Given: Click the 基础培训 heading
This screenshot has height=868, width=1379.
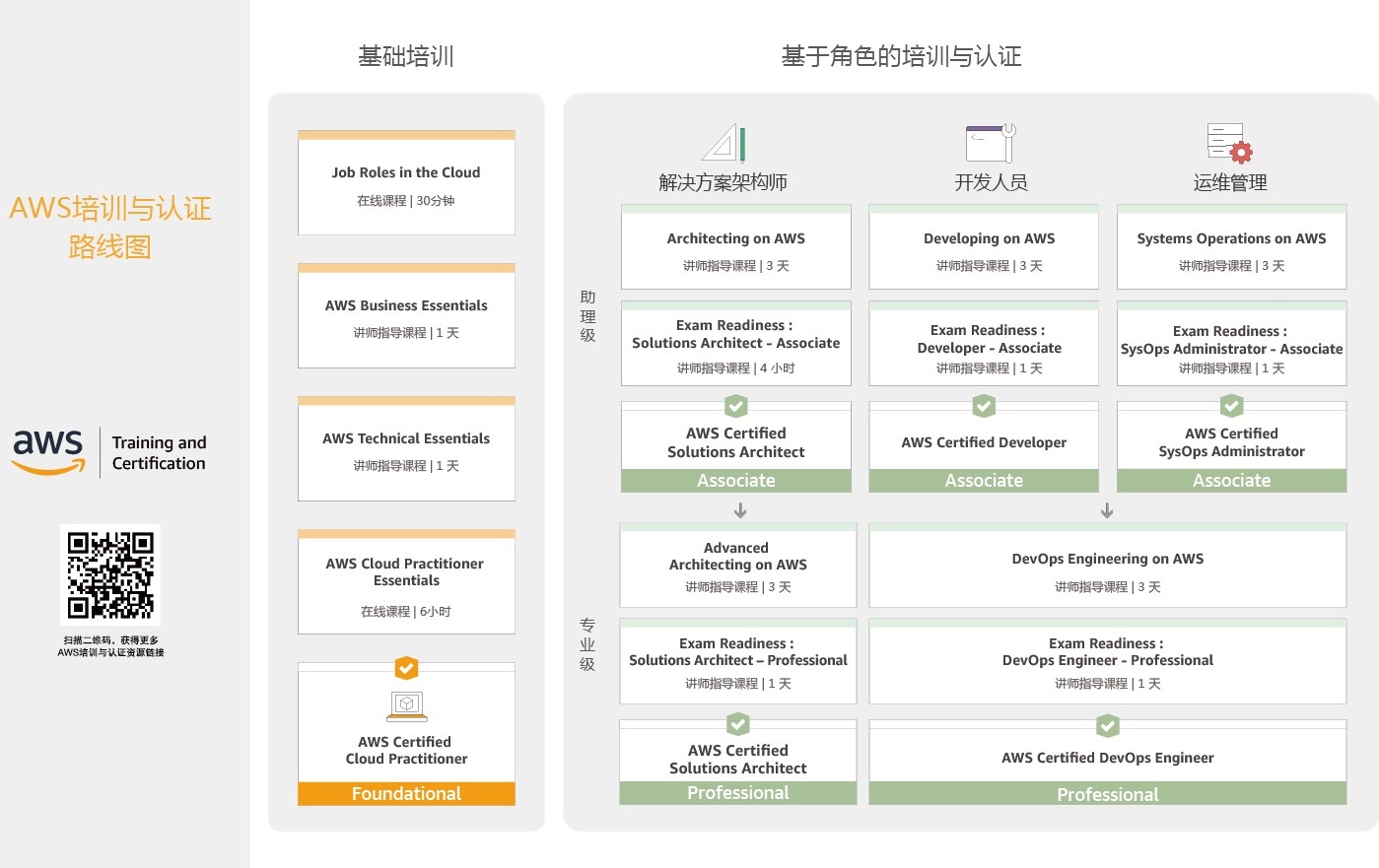Looking at the screenshot, I should coord(406,56).
